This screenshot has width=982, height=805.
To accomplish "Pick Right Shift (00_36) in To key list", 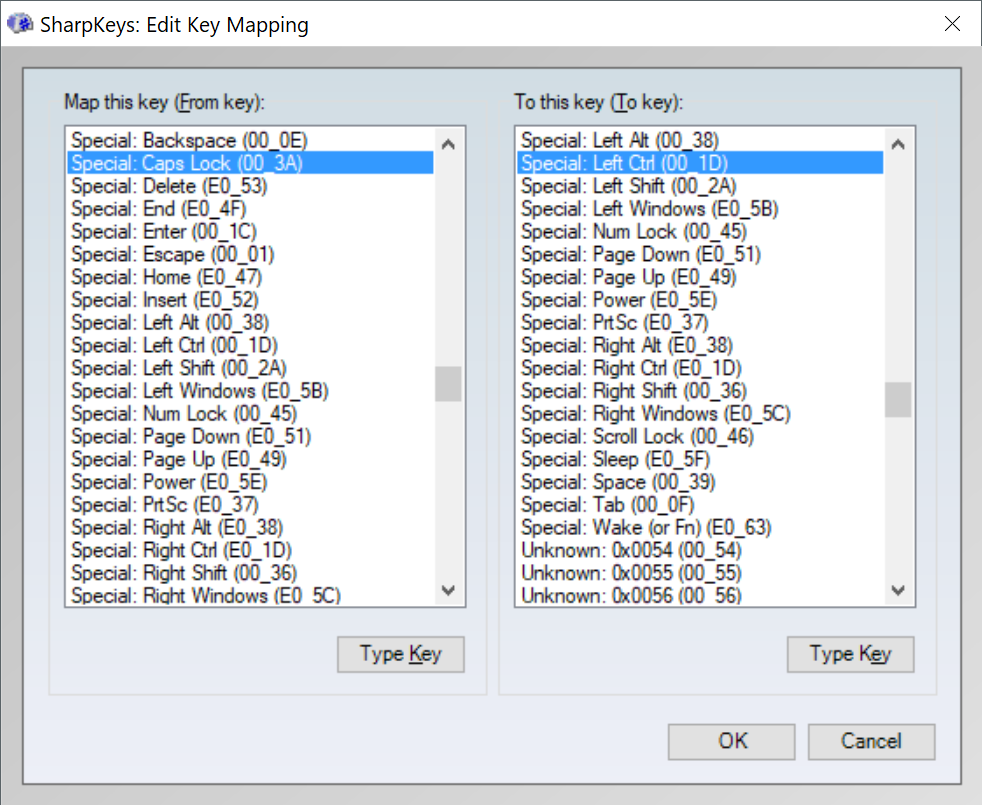I will [x=700, y=390].
